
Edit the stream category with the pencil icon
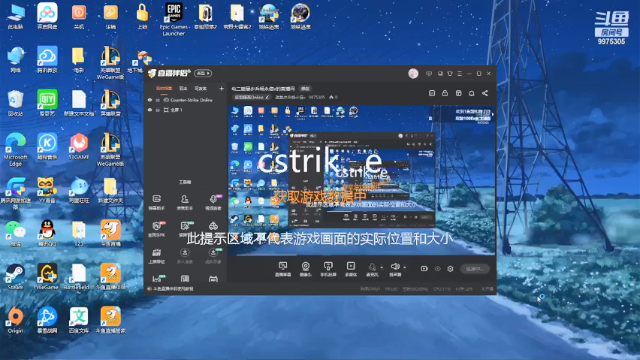[267, 97]
